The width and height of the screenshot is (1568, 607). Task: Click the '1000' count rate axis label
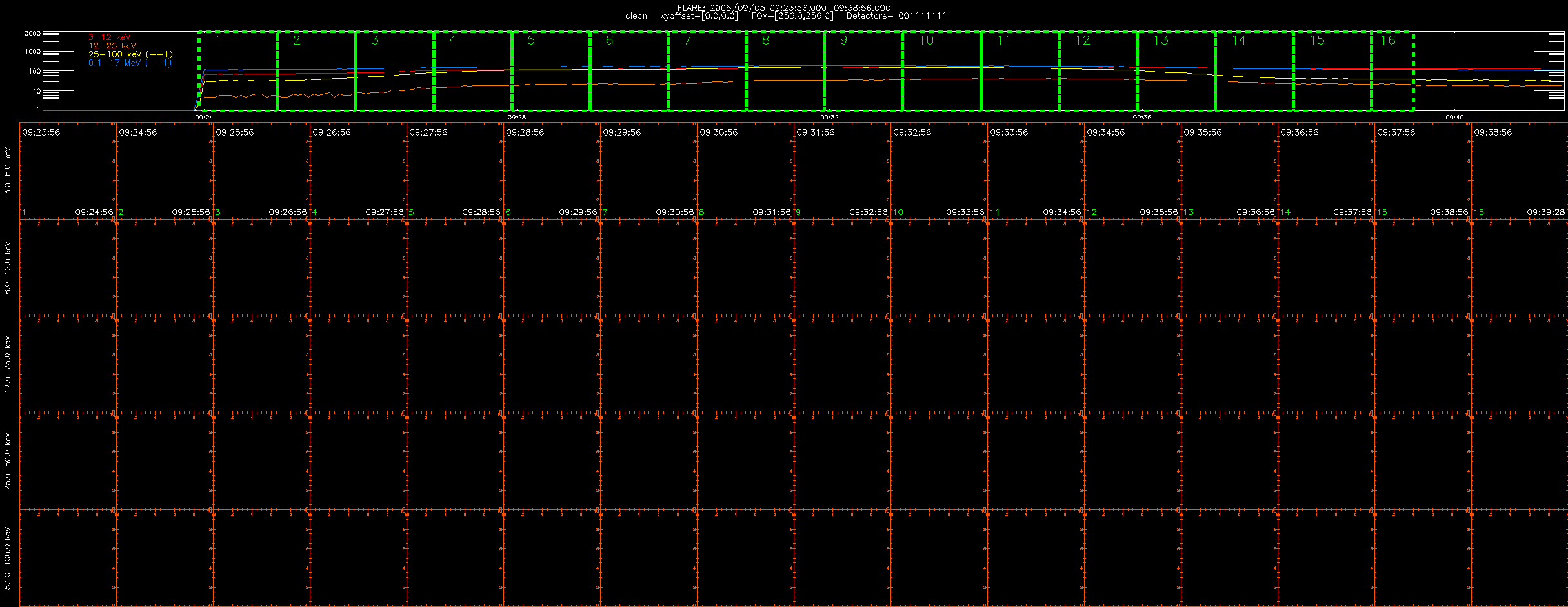(x=32, y=52)
